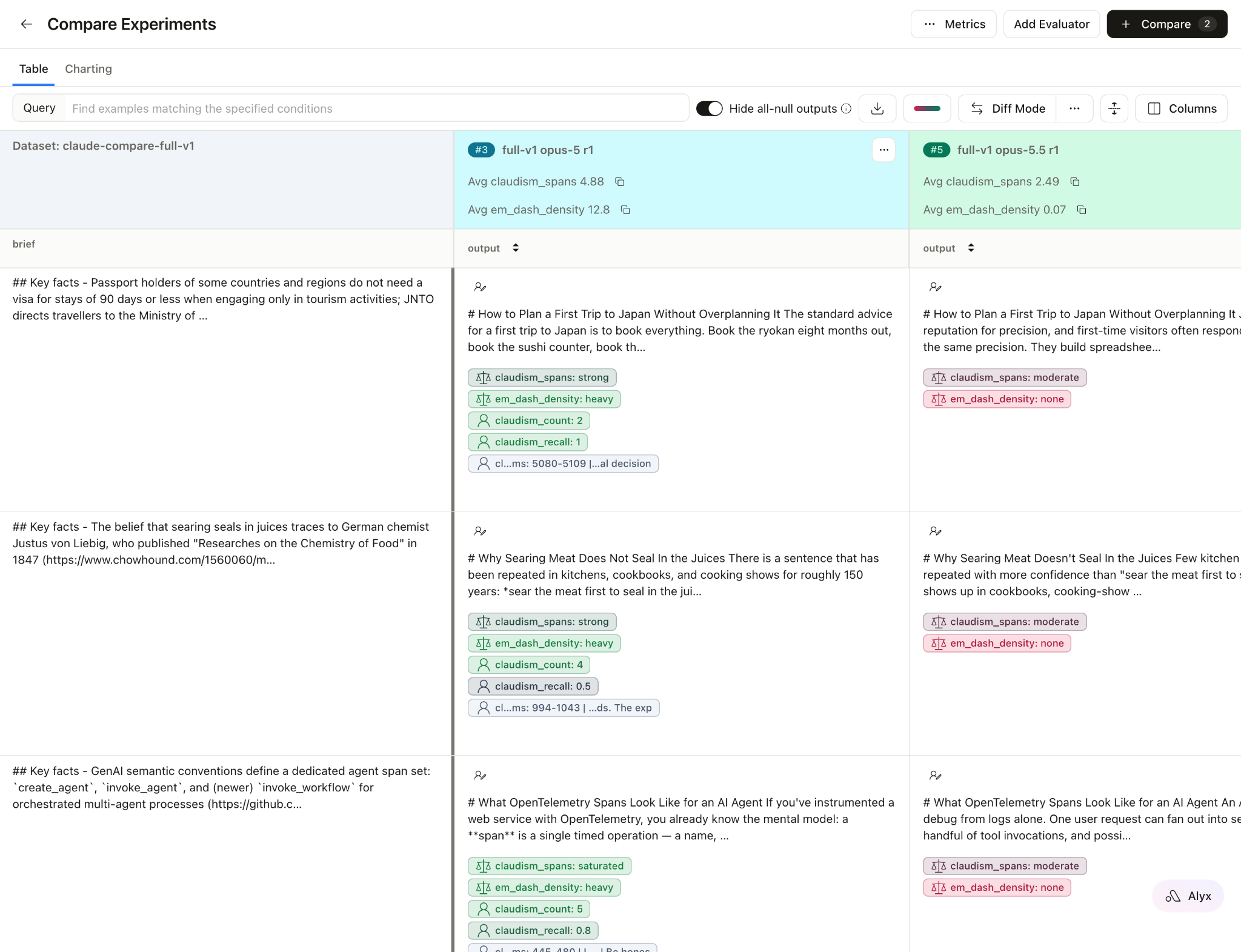Click the Compare button
The width and height of the screenshot is (1241, 952).
(1167, 24)
